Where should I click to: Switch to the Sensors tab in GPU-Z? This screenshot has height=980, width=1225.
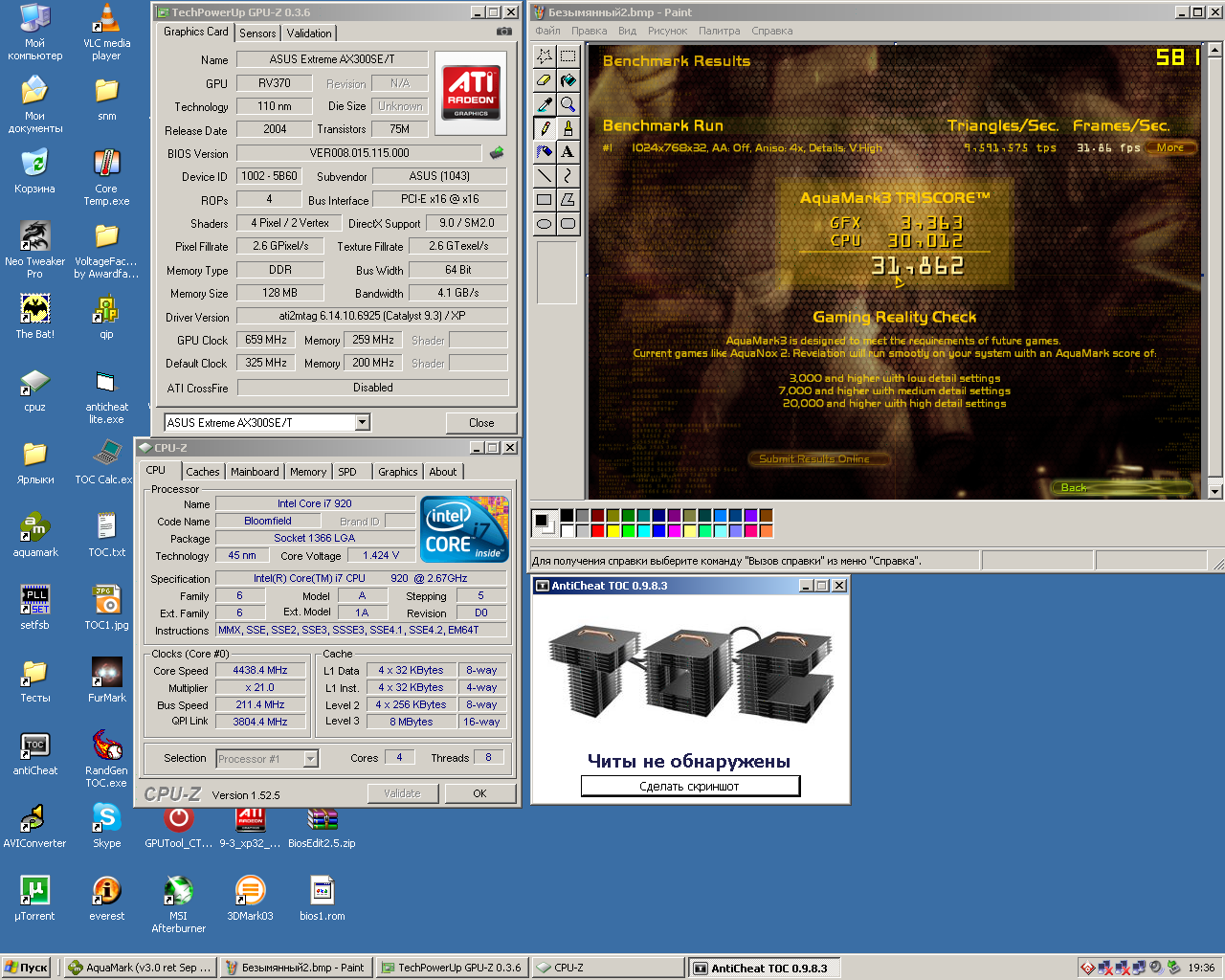pyautogui.click(x=257, y=33)
